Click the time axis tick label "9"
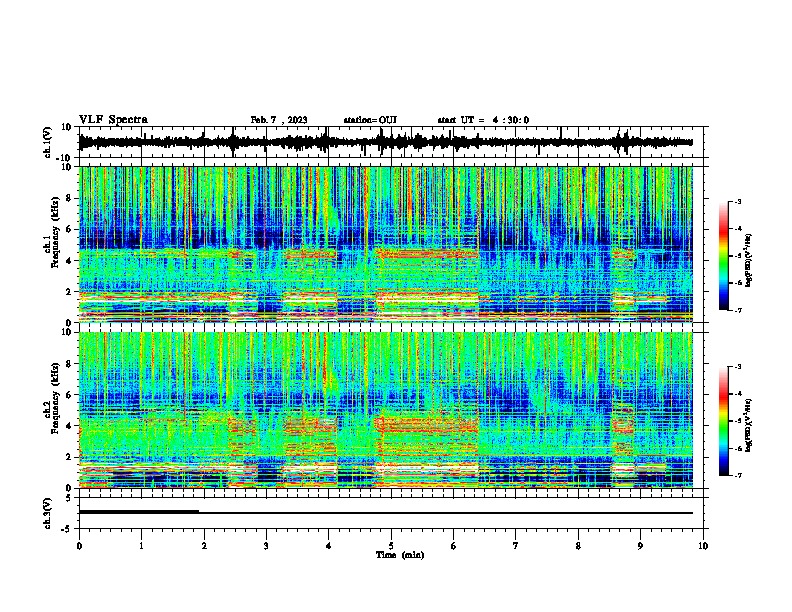This screenshot has width=792, height=612. click(640, 546)
